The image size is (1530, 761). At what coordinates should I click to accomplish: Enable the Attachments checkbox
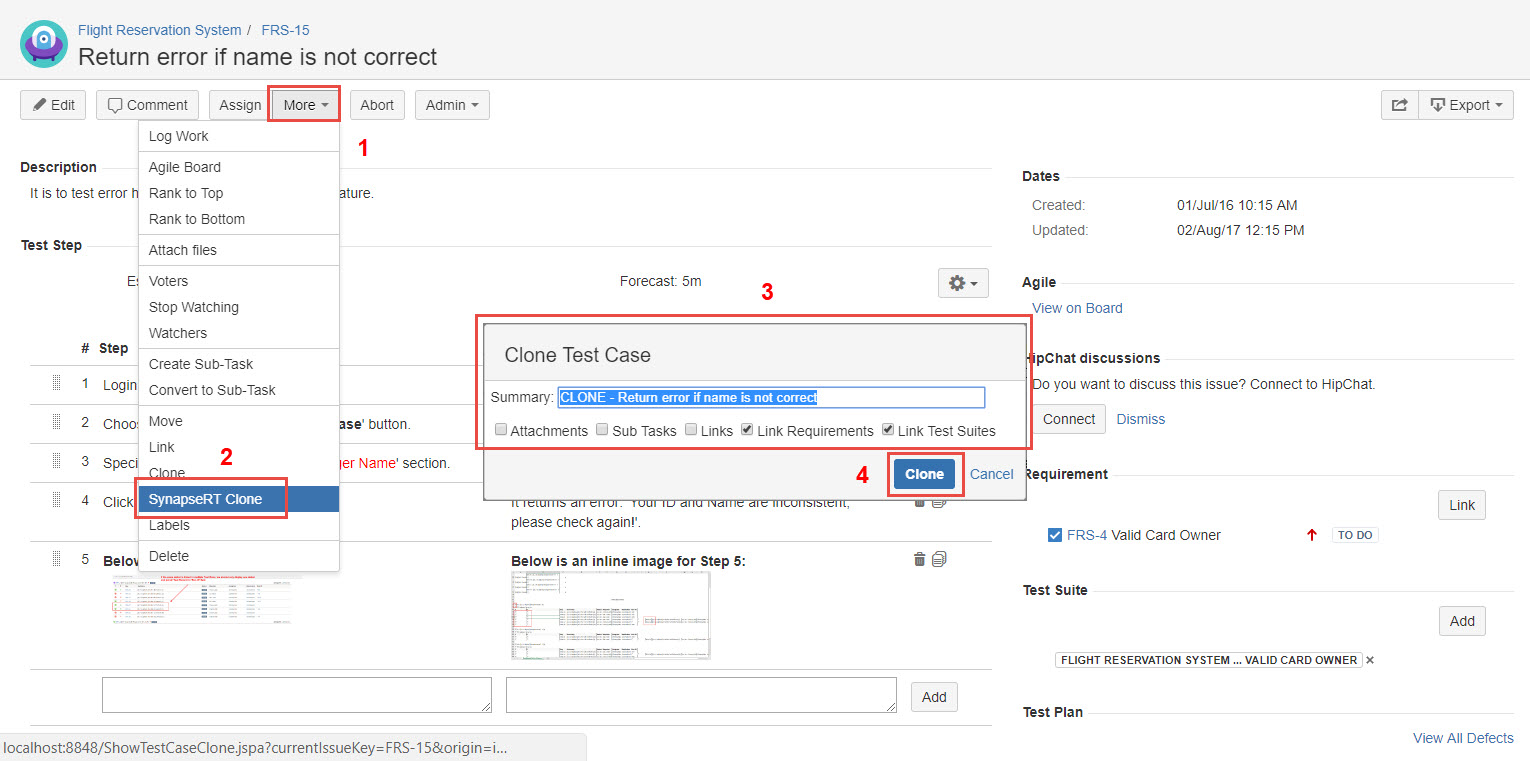[501, 431]
